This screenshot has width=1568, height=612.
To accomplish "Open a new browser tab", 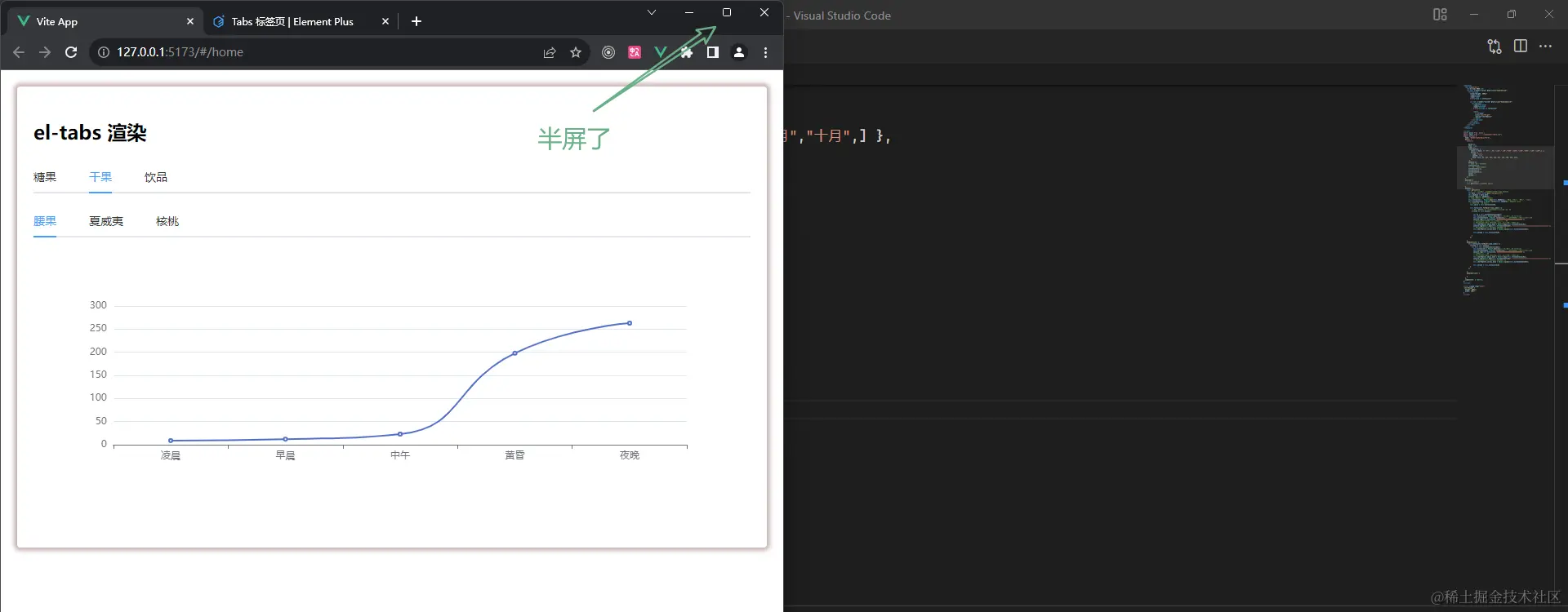I will pos(416,21).
